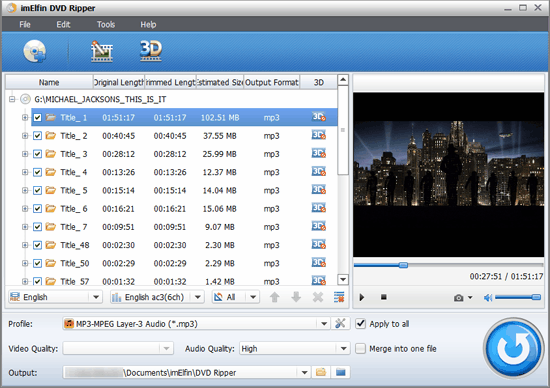Collapse the G:\MICHAEL_JACKSONS_THIS_IS_IT disc tree
The image size is (550, 388).
pos(12,99)
